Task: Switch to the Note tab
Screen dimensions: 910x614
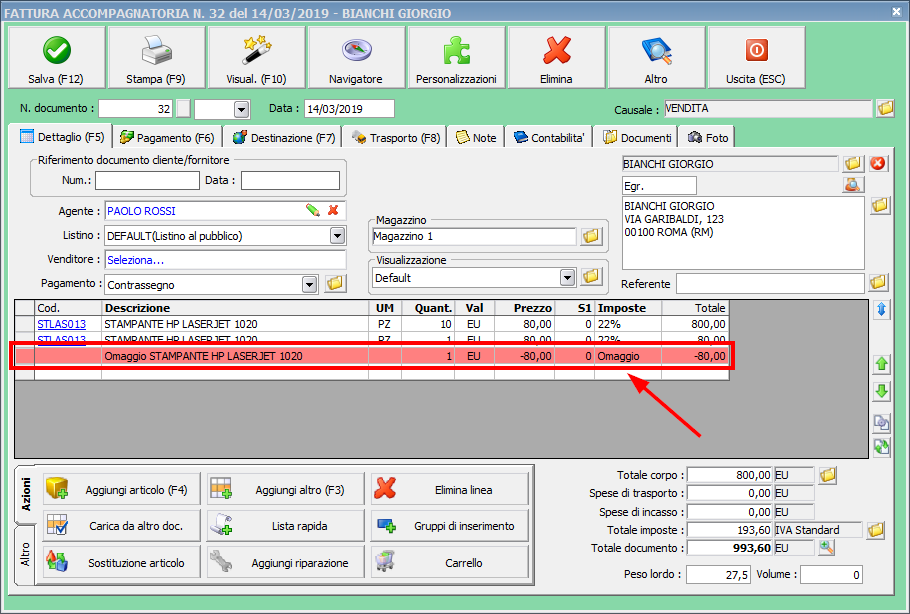Action: point(476,138)
